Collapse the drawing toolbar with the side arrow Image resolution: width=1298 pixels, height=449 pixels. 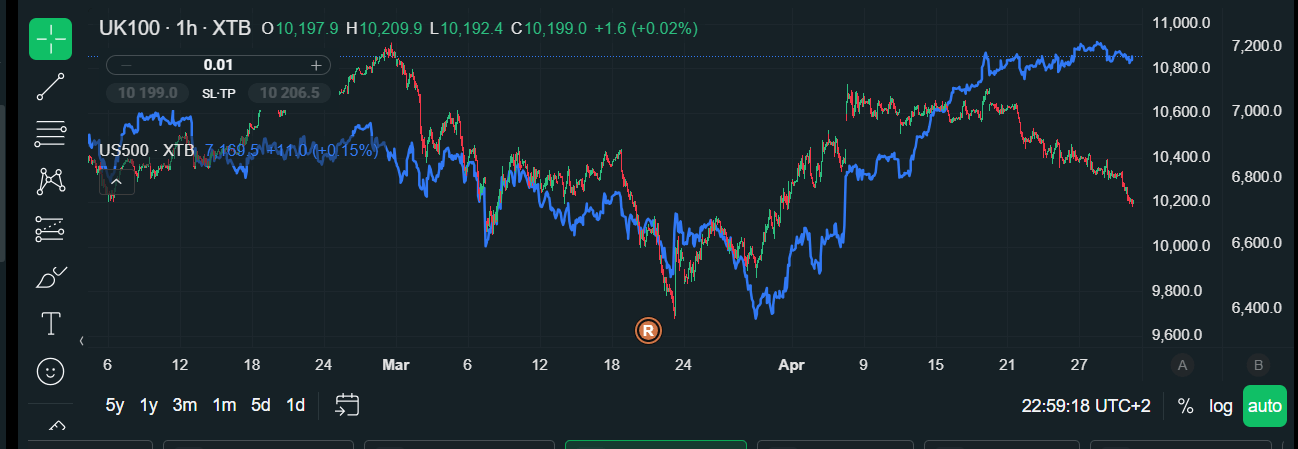(x=82, y=340)
